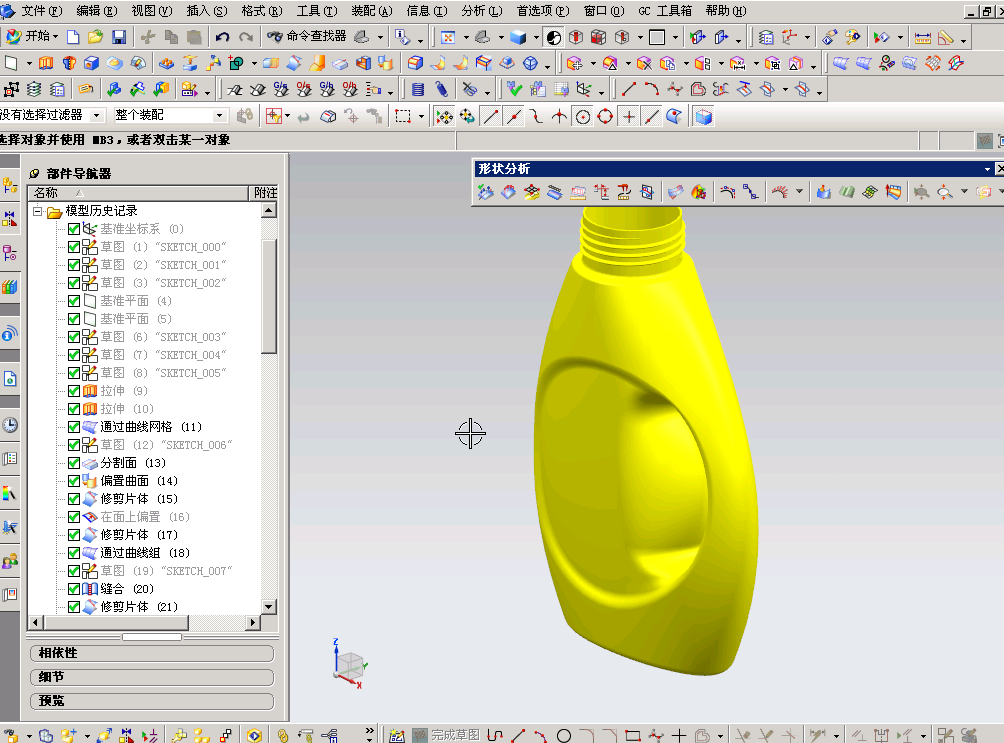This screenshot has width=1004, height=743.
Task: Select the Arc curve tool icon
Action: pyautogui.click(x=652, y=90)
